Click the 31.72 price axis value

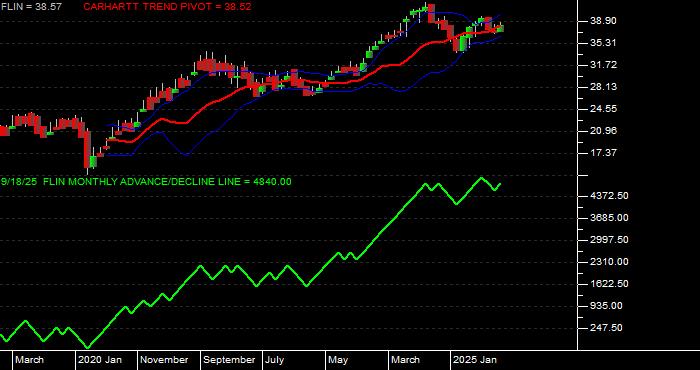coord(604,65)
